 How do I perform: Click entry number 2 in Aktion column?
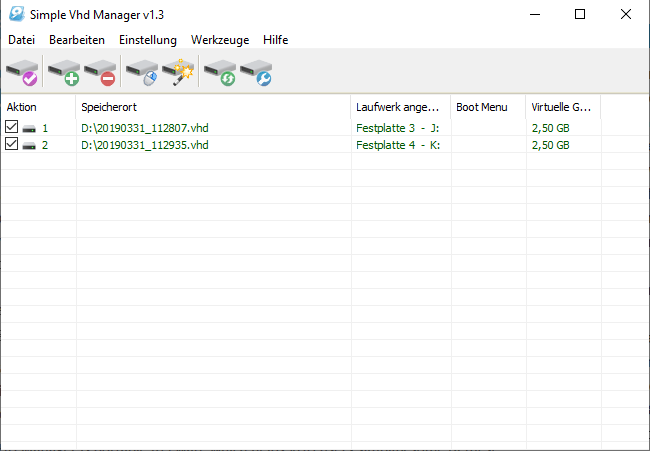click(x=45, y=145)
